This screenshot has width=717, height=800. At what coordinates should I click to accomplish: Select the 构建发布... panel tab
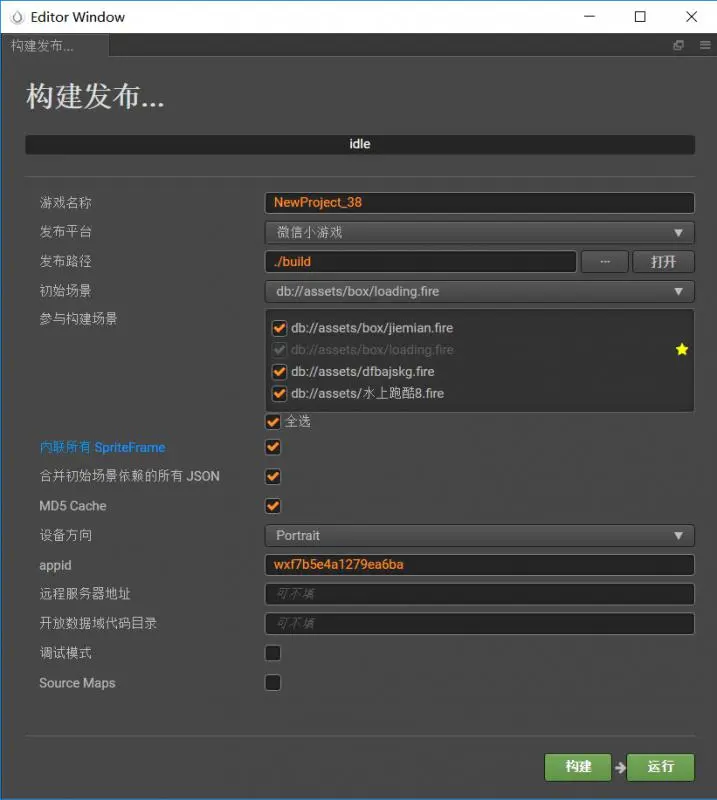pyautogui.click(x=55, y=45)
